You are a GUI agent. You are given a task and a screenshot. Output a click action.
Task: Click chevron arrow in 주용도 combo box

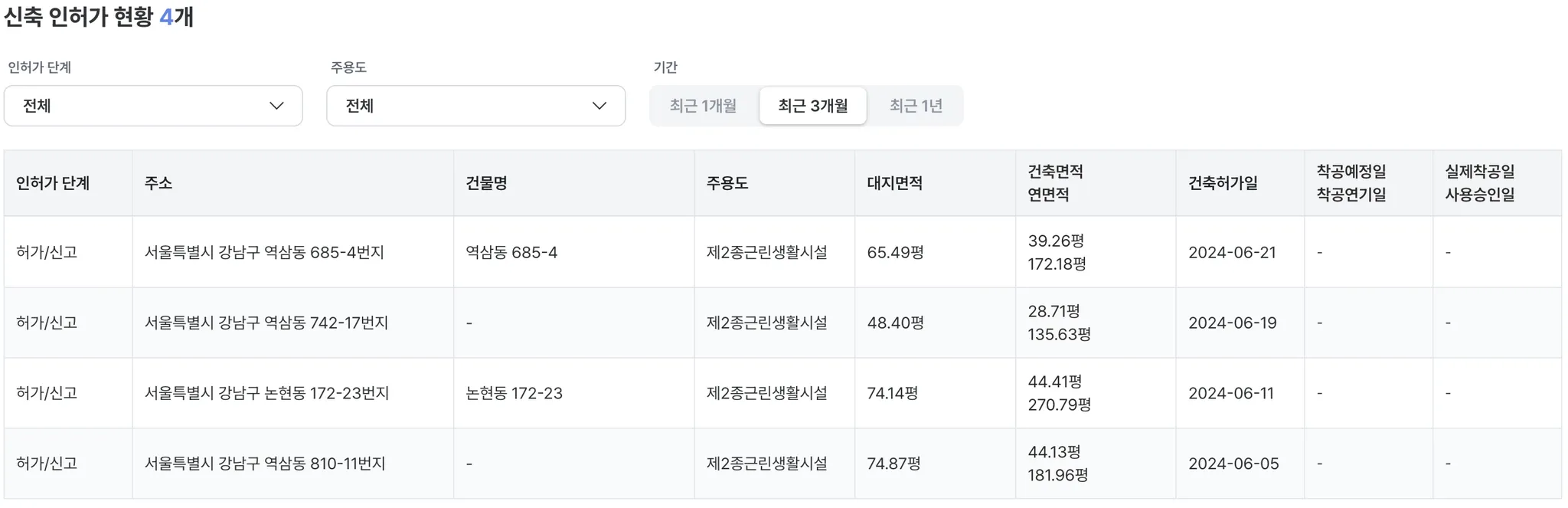(x=599, y=106)
